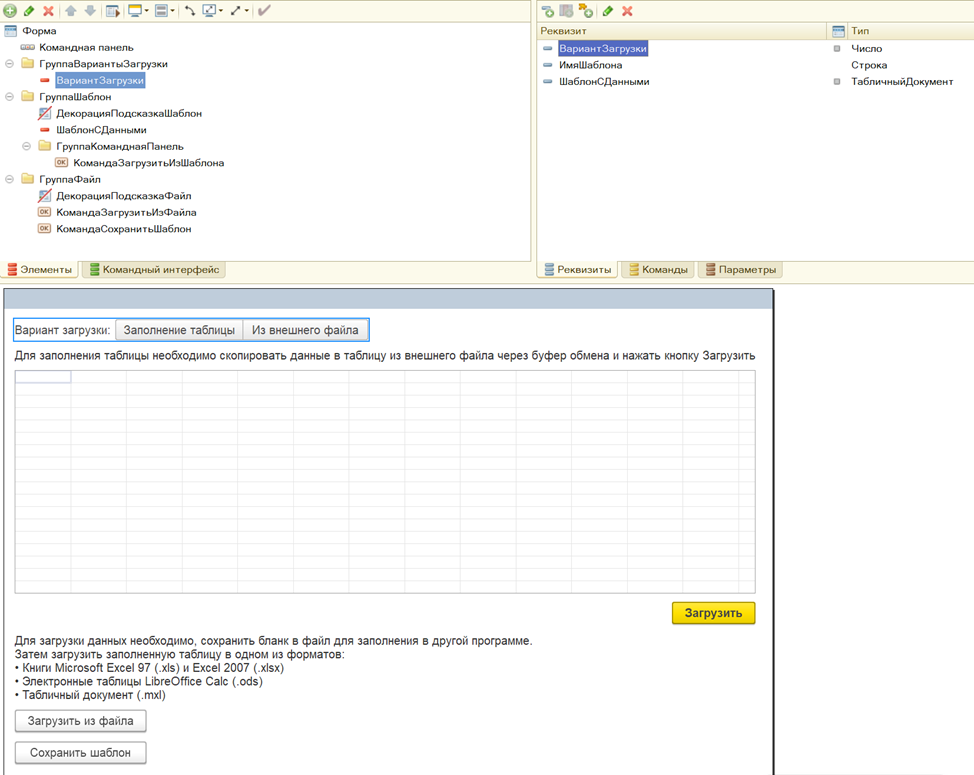Select ШаблонСДанными in the elements tree
The image size is (974, 775).
point(101,130)
